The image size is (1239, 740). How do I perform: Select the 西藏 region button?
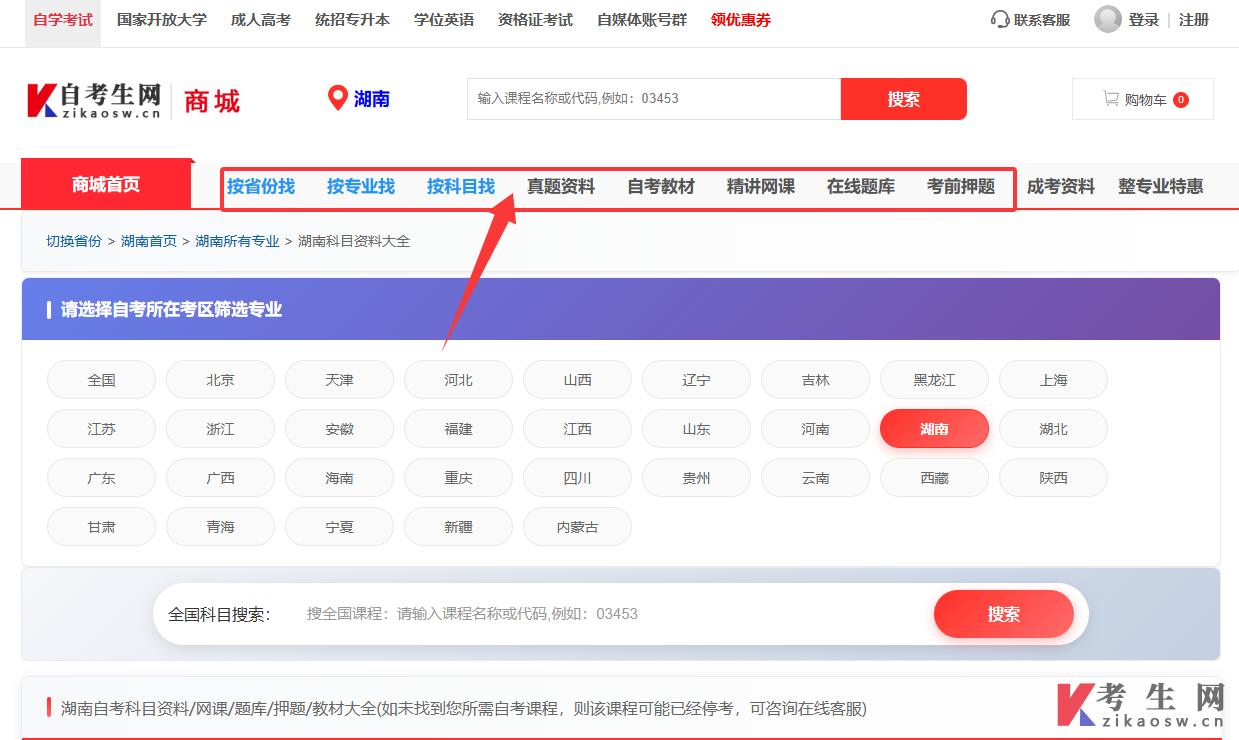click(x=934, y=478)
